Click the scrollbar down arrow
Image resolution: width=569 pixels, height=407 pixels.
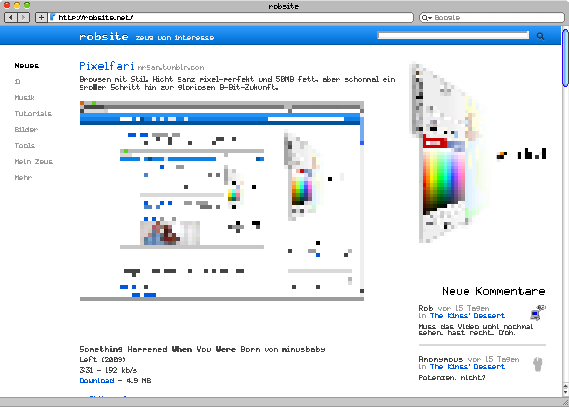[x=565, y=392]
